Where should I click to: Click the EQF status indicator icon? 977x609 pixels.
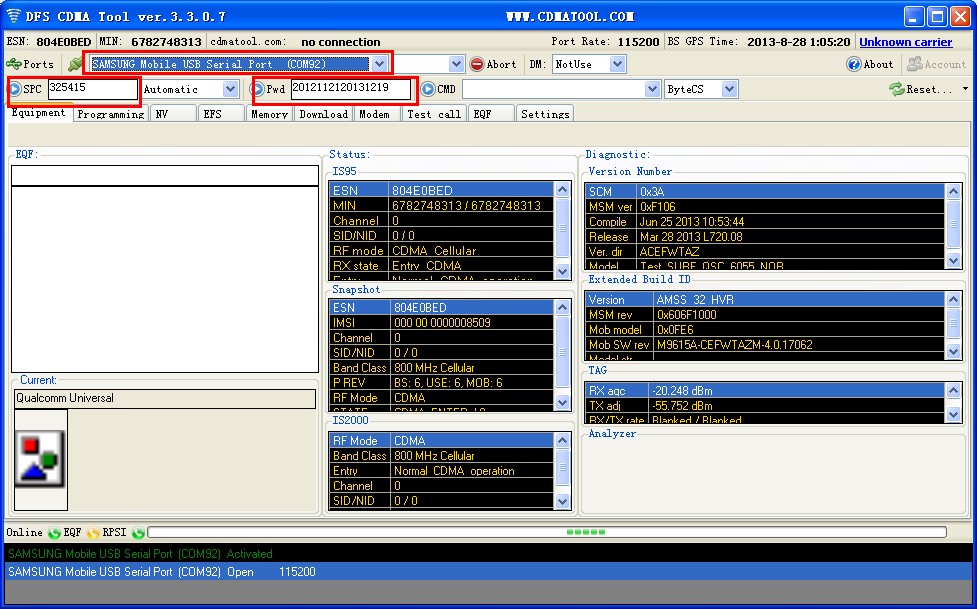coord(93,533)
